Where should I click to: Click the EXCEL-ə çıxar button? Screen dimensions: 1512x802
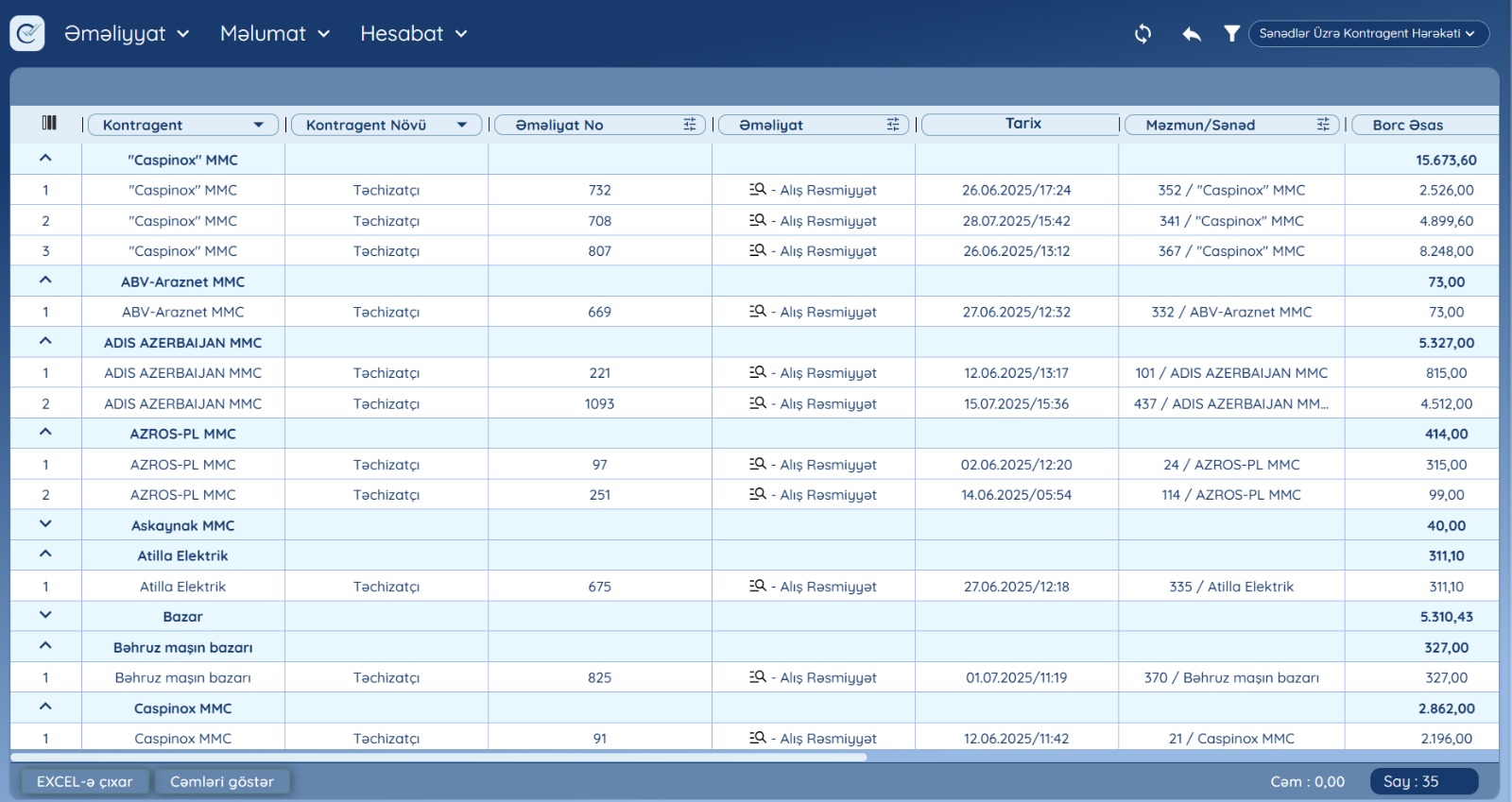84,781
